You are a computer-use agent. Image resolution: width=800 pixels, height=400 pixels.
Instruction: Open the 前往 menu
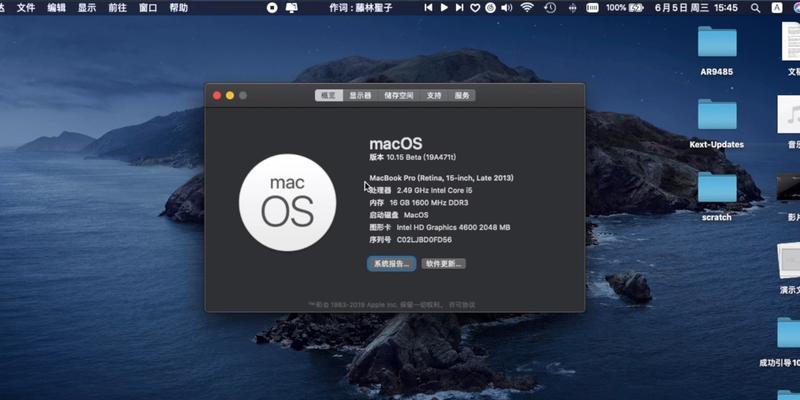coord(117,8)
